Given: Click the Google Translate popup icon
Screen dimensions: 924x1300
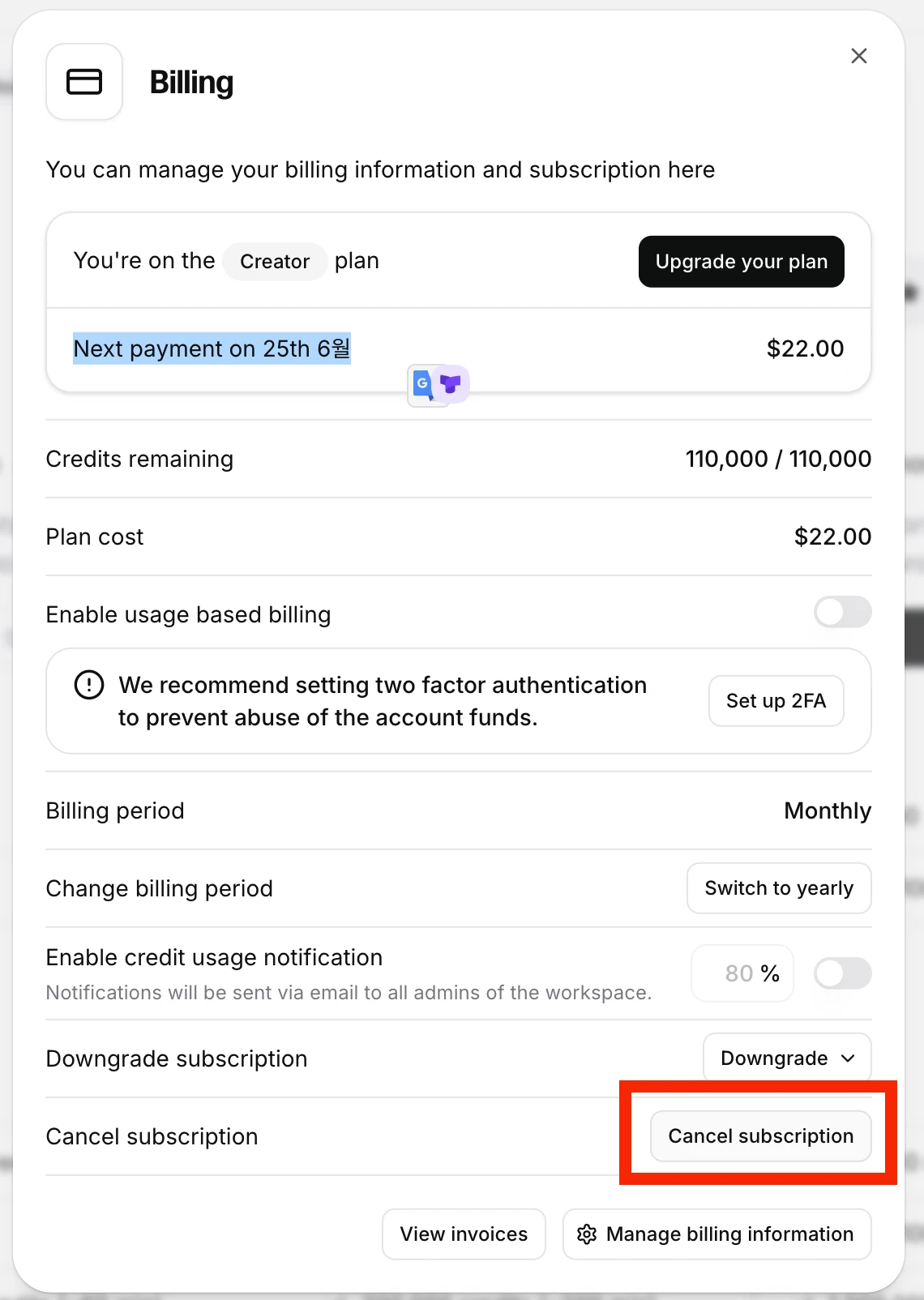Looking at the screenshot, I should (422, 384).
